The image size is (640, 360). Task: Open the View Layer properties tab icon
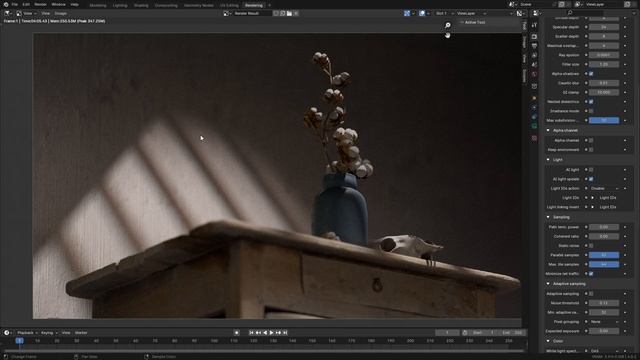pos(534,55)
